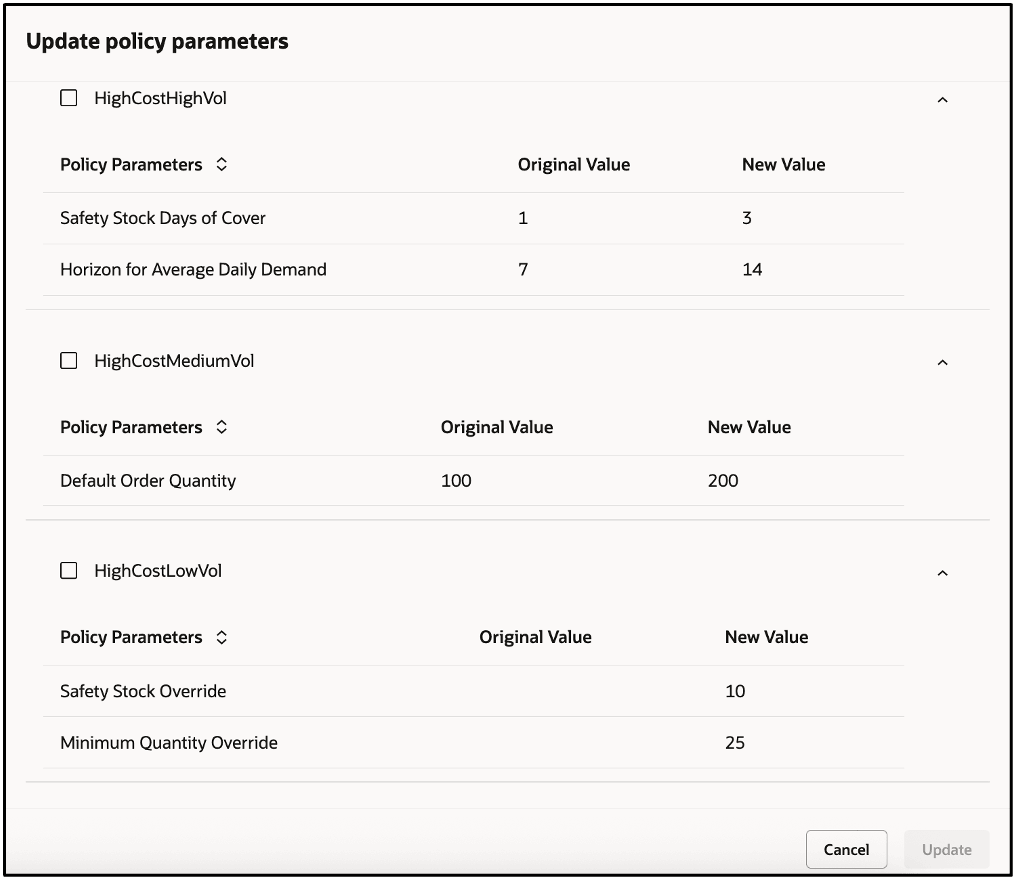The width and height of the screenshot is (1016, 880).
Task: Check the HighCostHighVol checkbox
Action: 69,98
